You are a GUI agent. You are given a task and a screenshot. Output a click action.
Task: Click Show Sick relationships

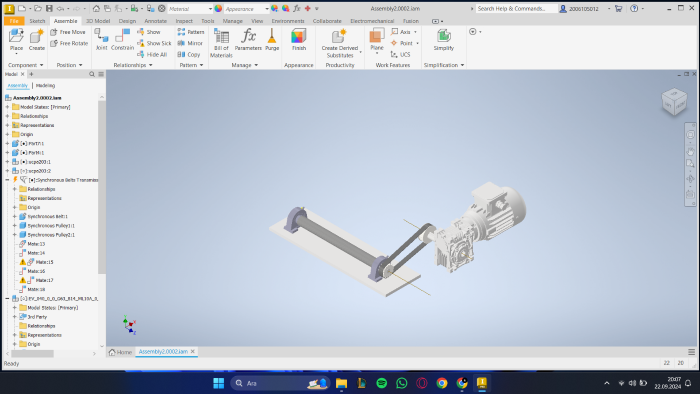tap(154, 43)
